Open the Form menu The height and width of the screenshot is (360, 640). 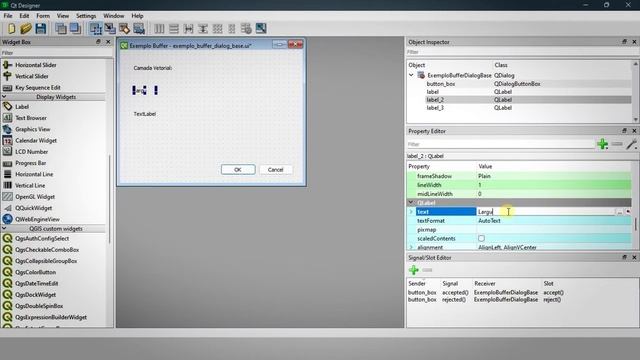click(43, 16)
